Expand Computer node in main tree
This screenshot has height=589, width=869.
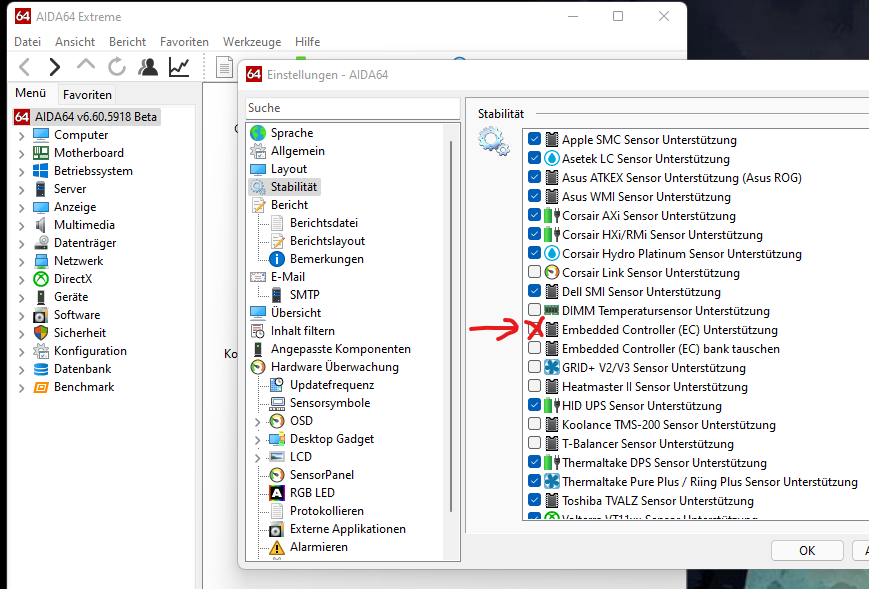22,136
